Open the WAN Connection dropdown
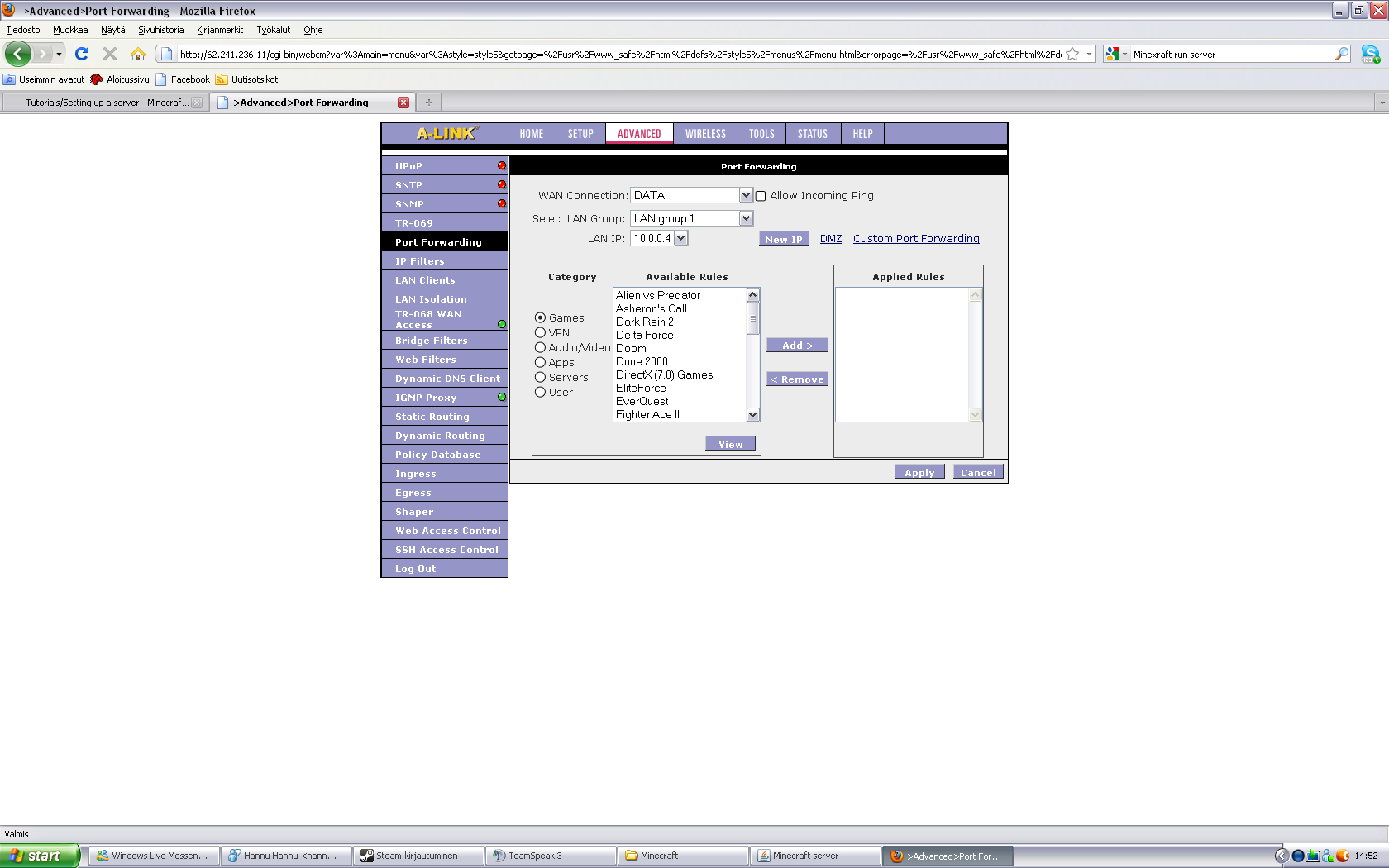Image resolution: width=1389 pixels, height=868 pixels. coord(691,195)
